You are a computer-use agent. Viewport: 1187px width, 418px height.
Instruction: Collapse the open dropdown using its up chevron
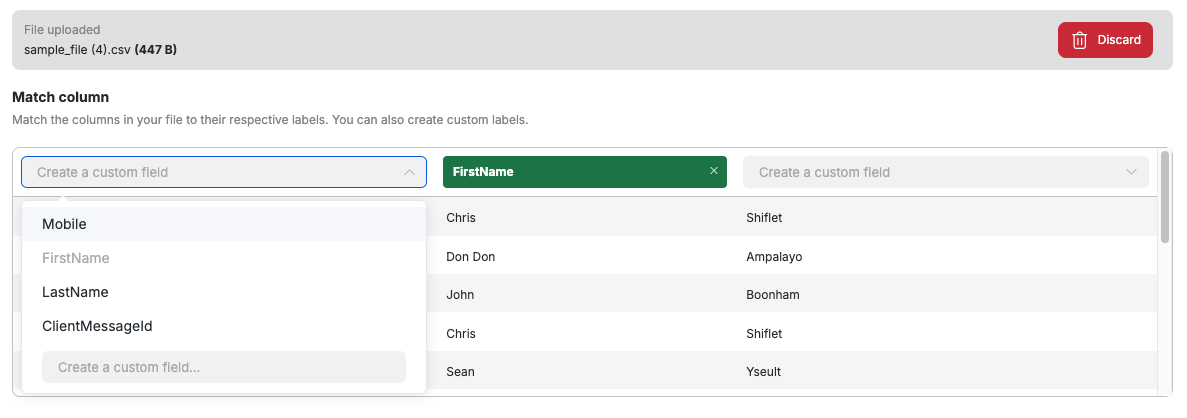click(409, 172)
